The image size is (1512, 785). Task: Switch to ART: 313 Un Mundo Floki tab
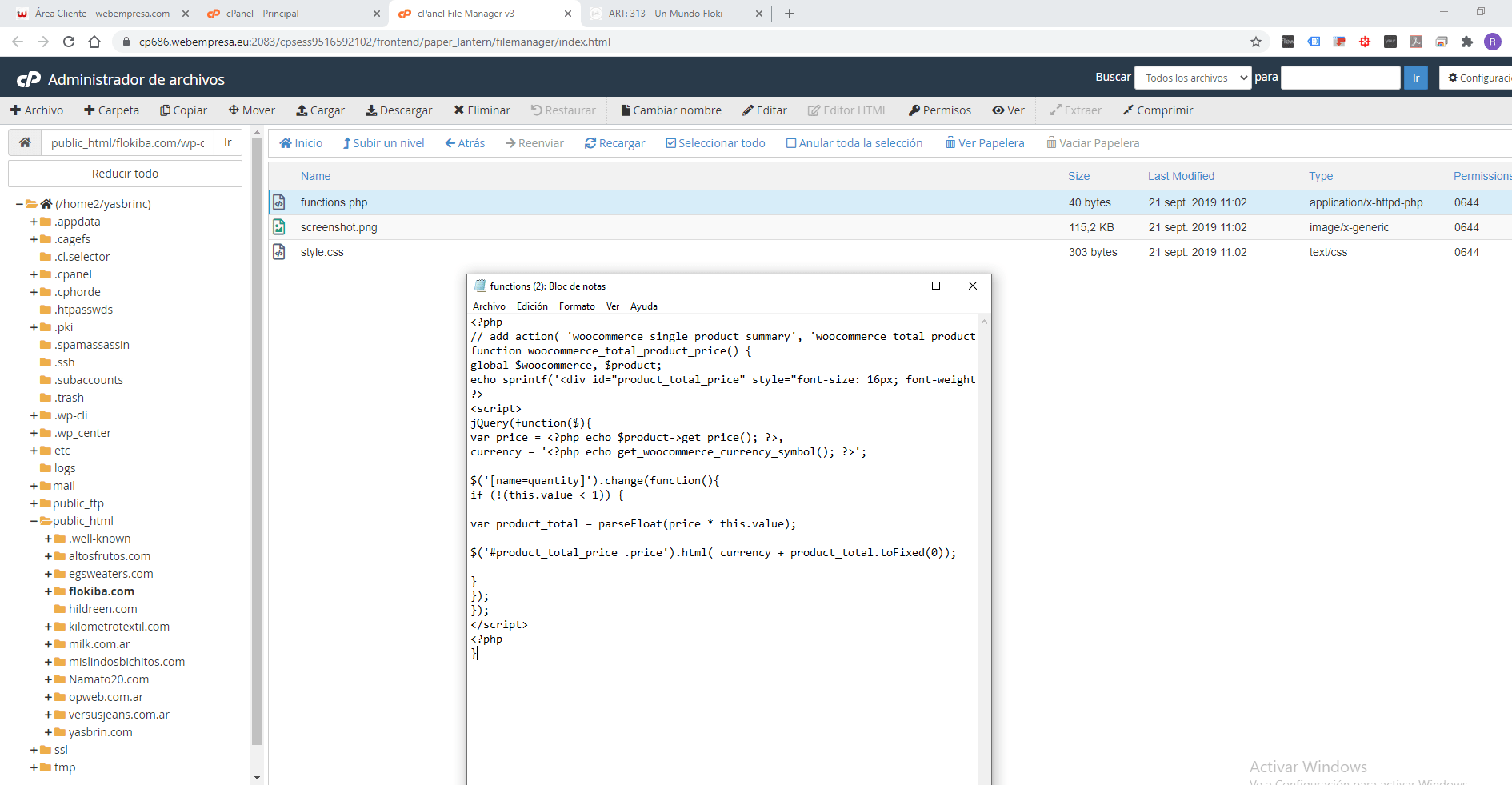click(674, 14)
